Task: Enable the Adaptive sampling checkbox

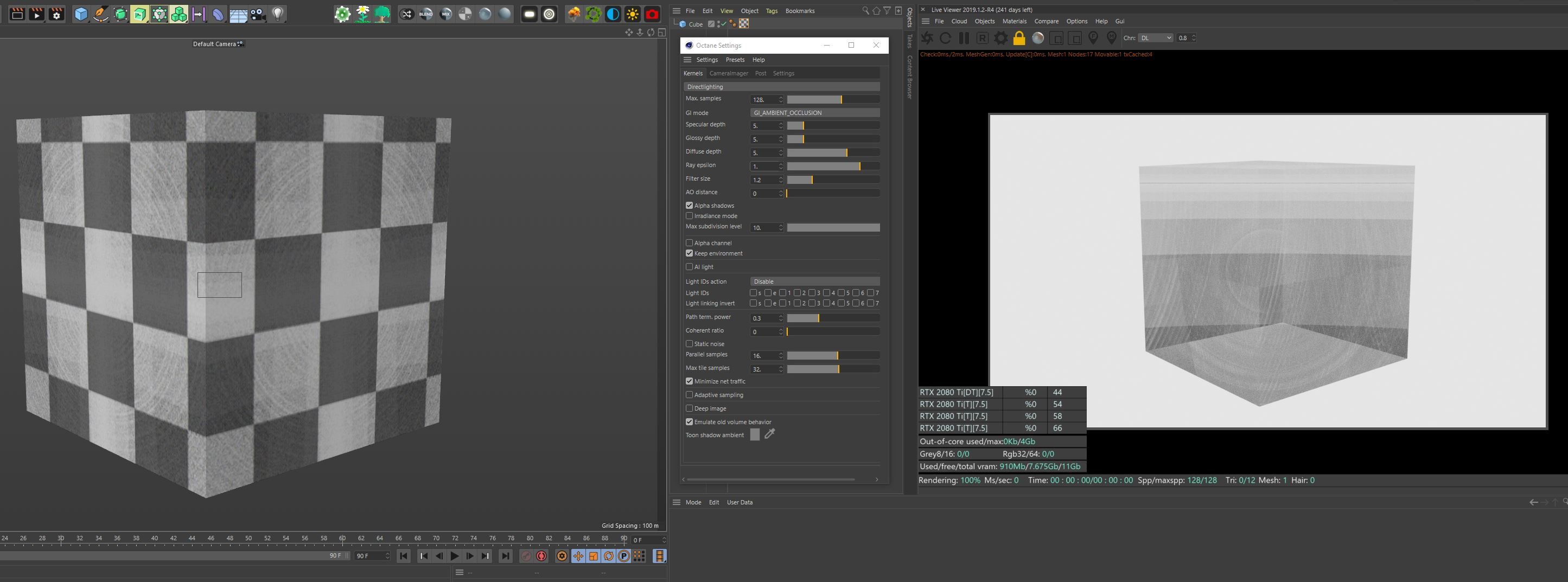Action: coord(689,395)
